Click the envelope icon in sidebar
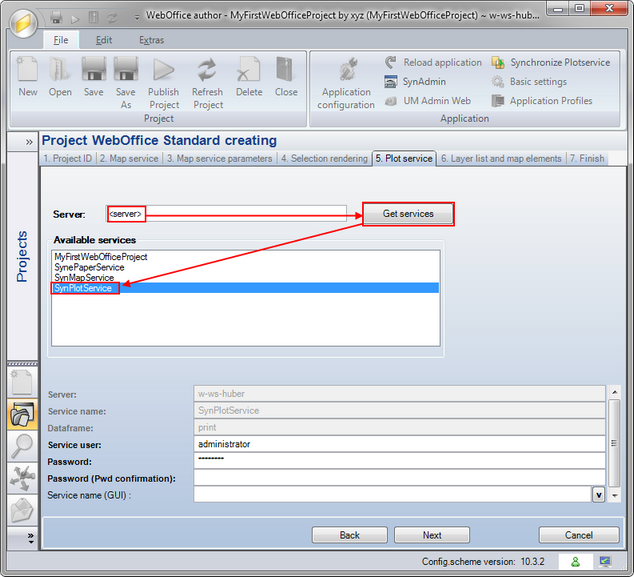Image resolution: width=634 pixels, height=577 pixels. (x=22, y=510)
